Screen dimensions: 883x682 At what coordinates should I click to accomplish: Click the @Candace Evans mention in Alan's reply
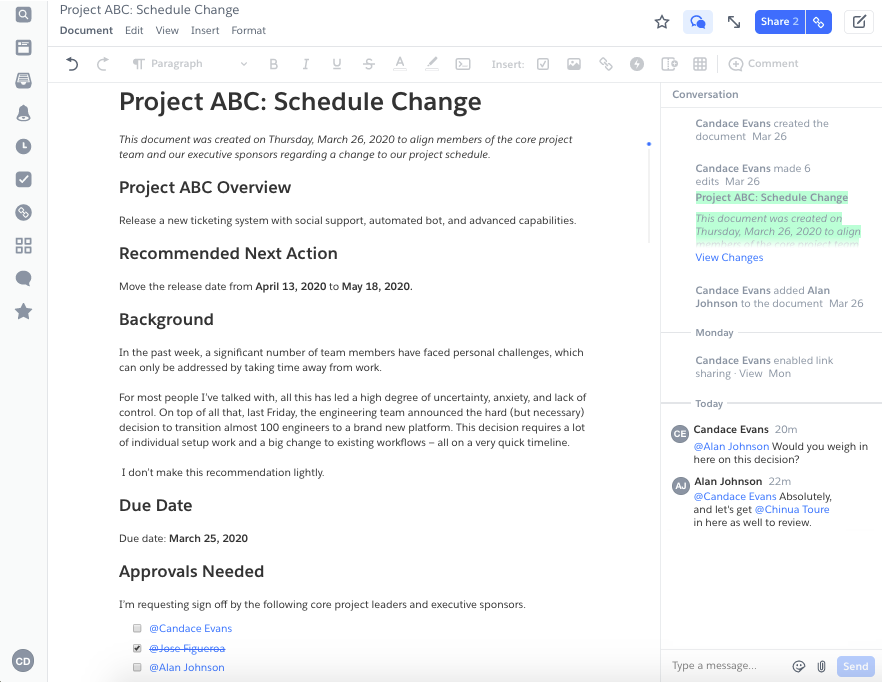click(735, 496)
